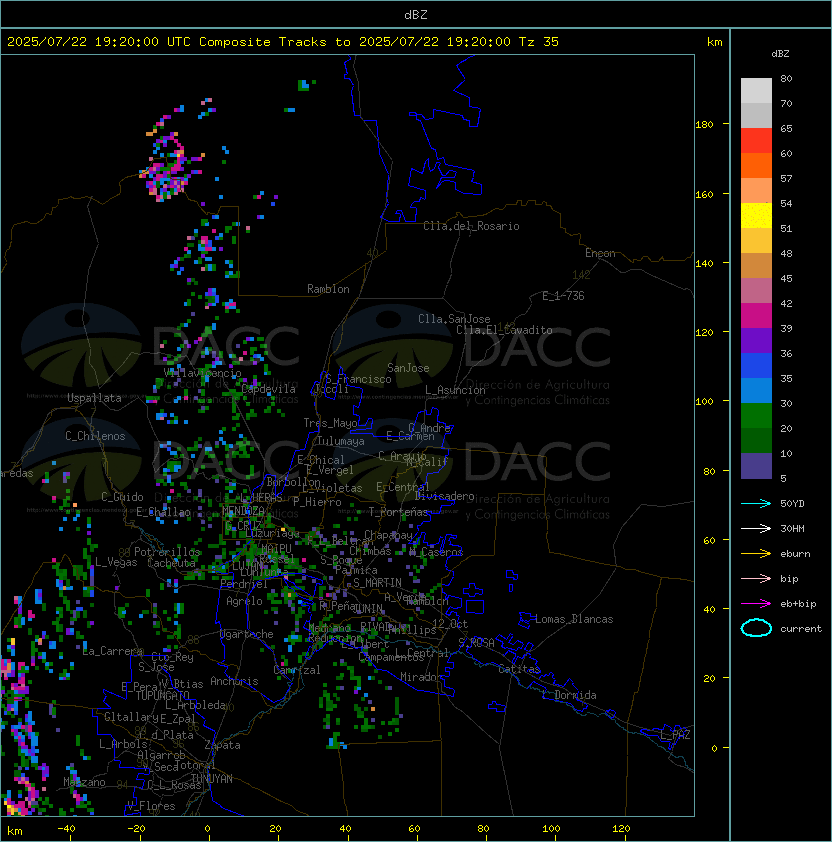Click the 'Ramblon' map label
The width and height of the screenshot is (832, 842).
pos(328,289)
